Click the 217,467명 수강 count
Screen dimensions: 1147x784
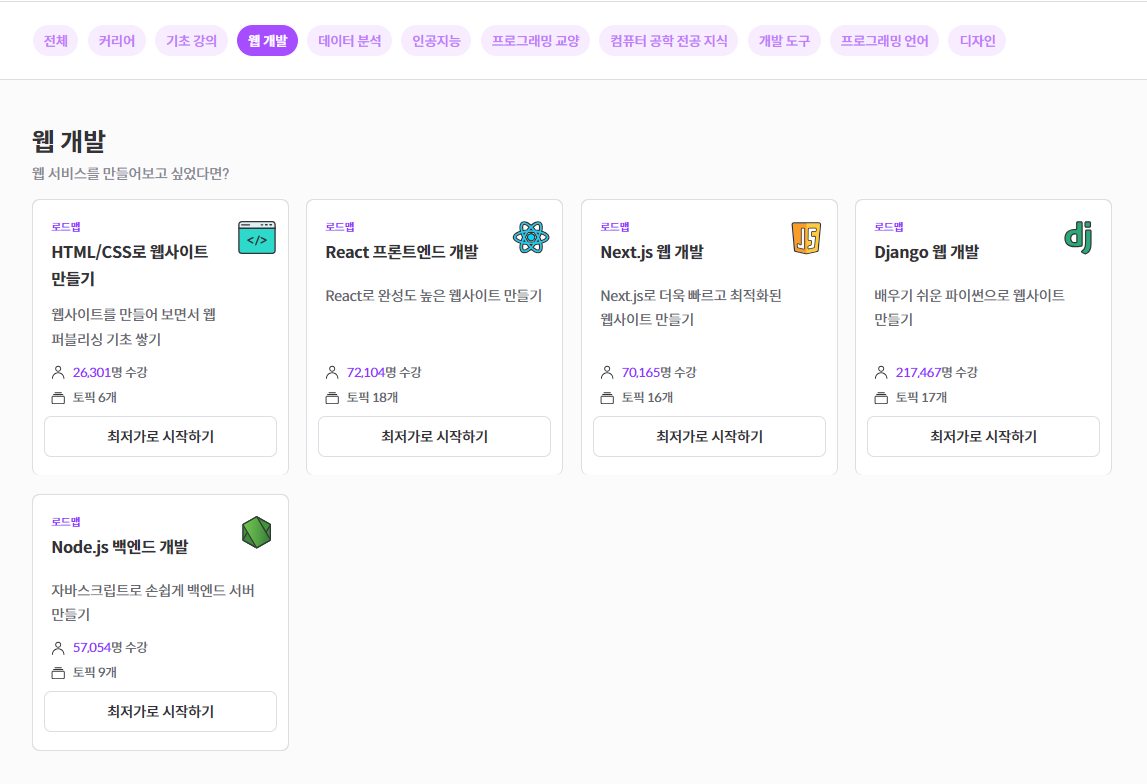point(936,372)
